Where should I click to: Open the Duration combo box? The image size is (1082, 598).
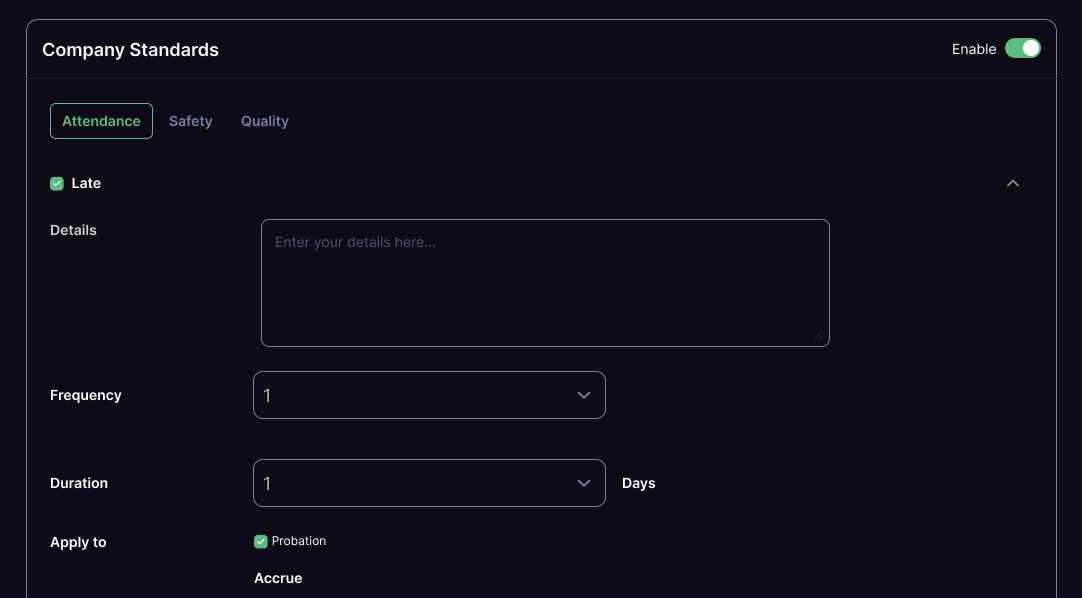[429, 484]
